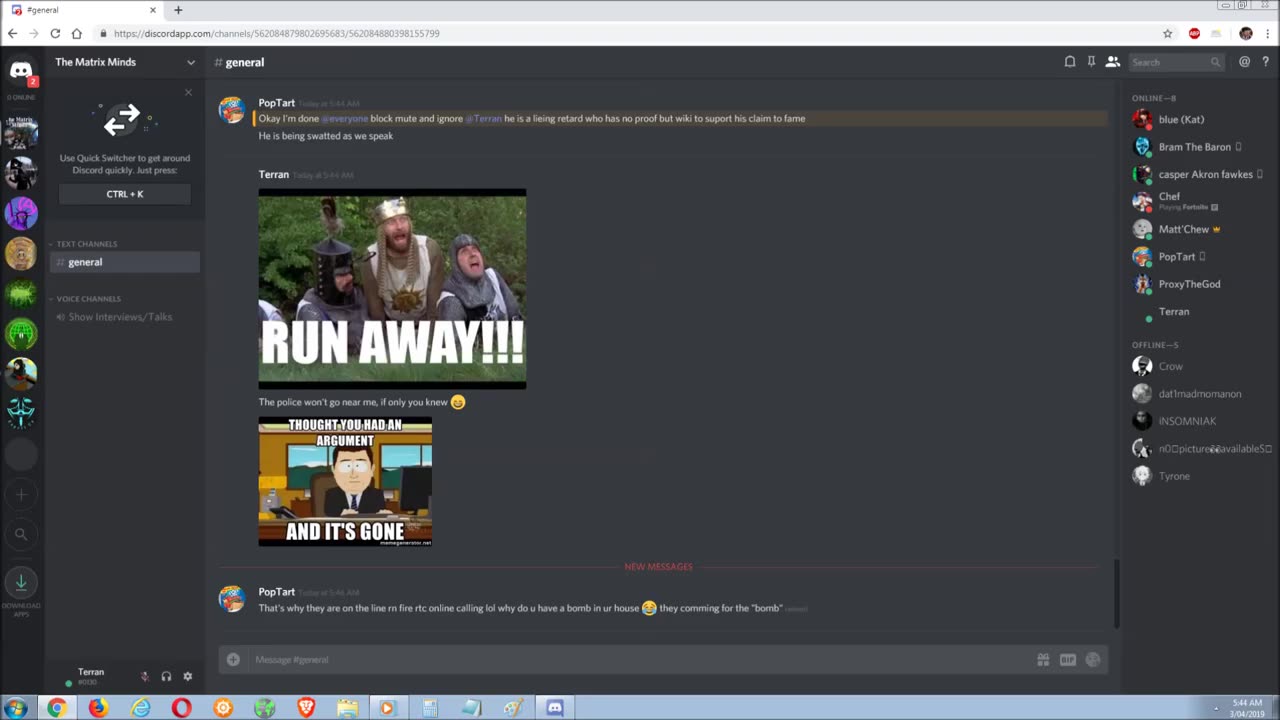Screen dimensions: 1280x720
Task: Reload the page in Chrome
Action: pyautogui.click(x=54, y=33)
